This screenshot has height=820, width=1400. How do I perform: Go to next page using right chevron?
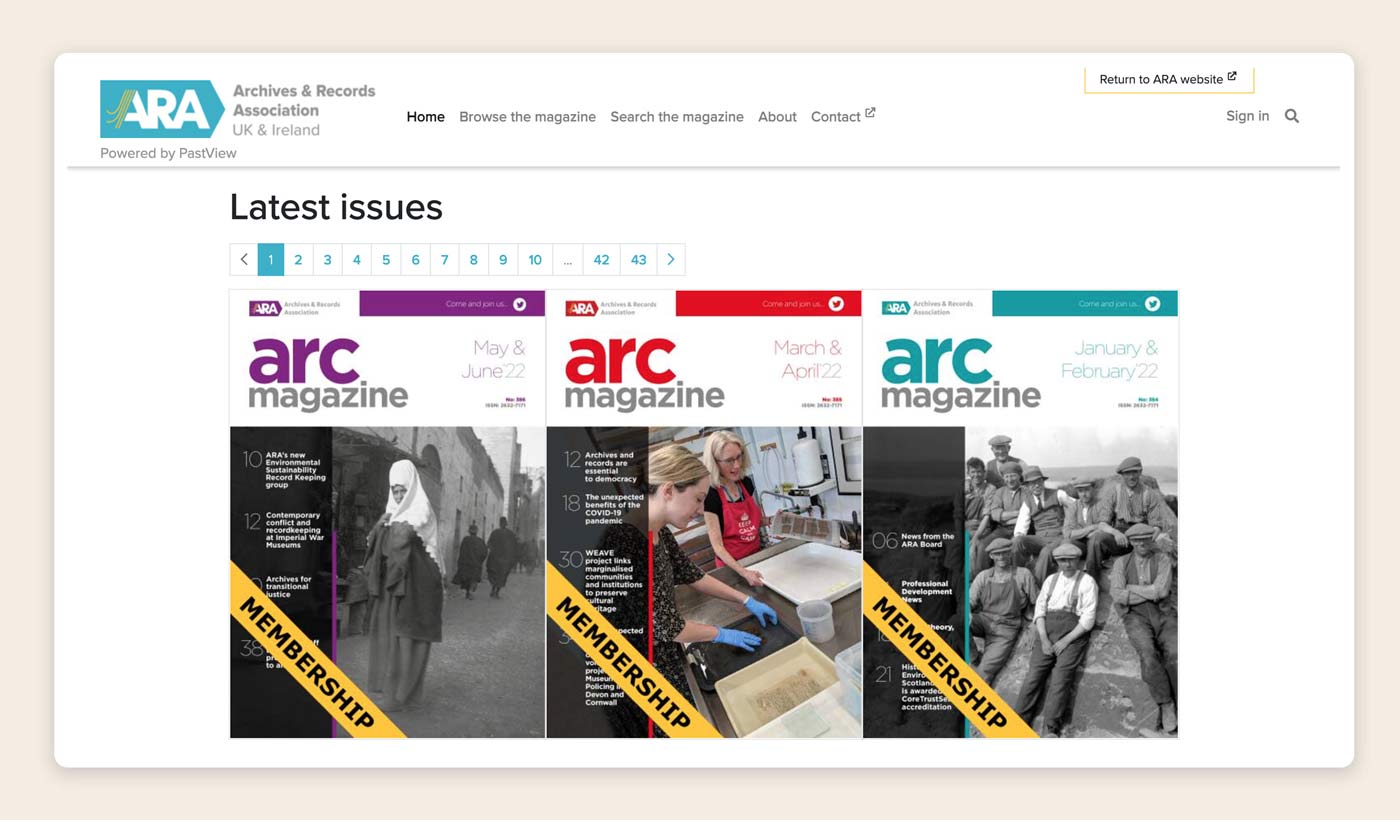click(670, 260)
